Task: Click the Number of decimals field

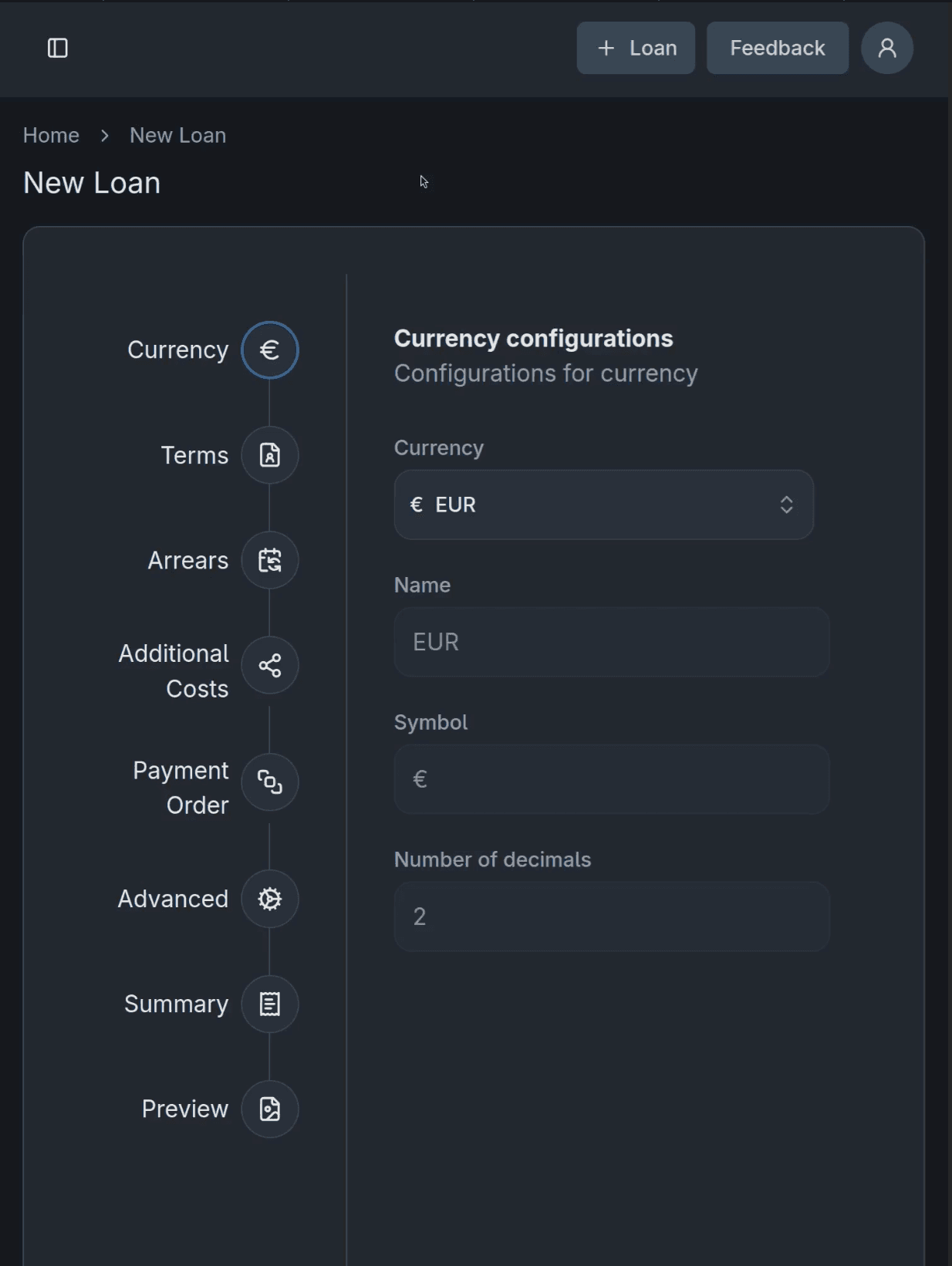Action: 611,917
